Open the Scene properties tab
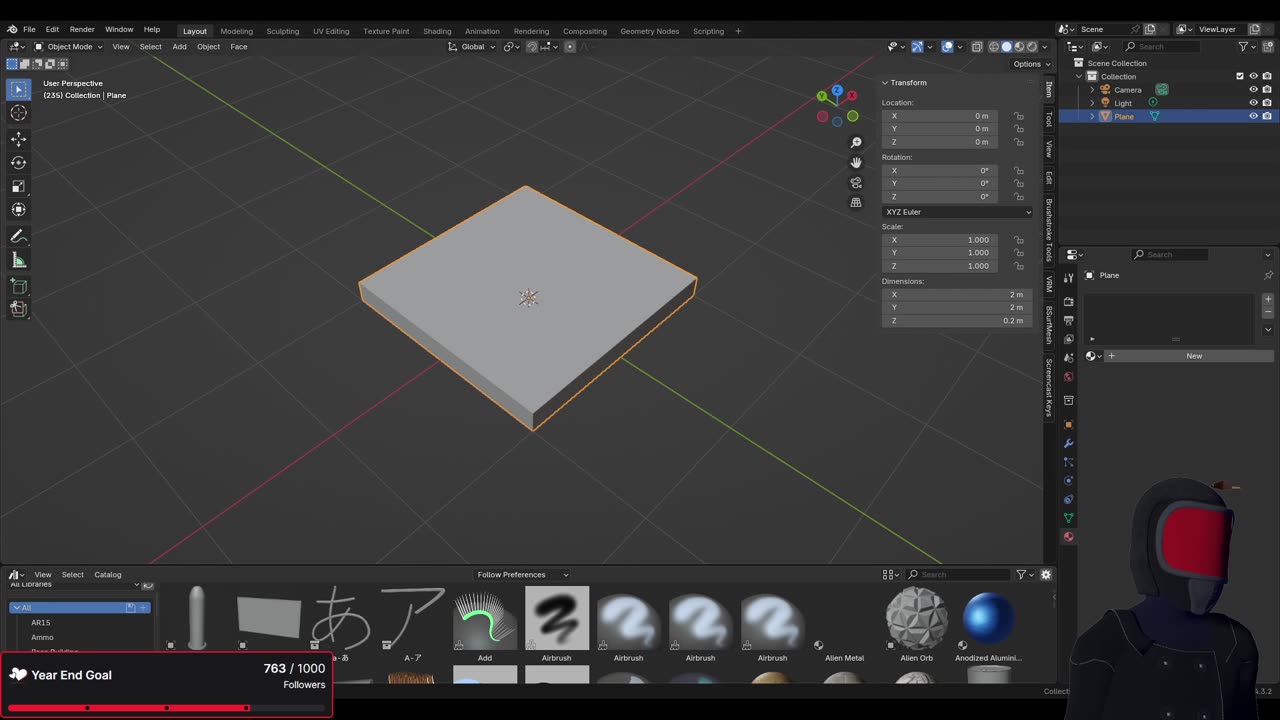The image size is (1280, 720). 1068,358
